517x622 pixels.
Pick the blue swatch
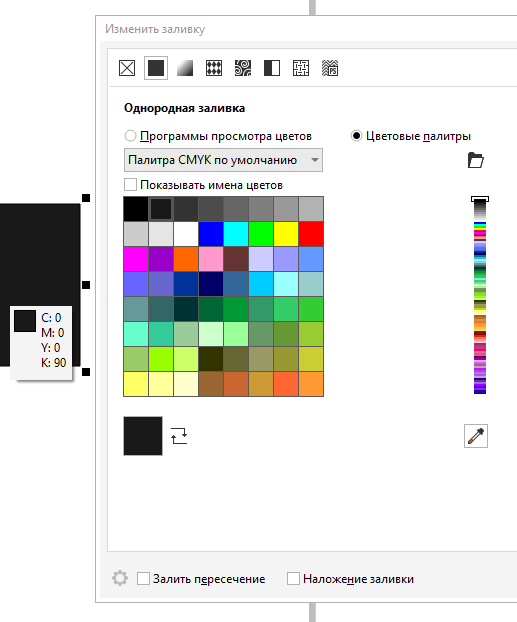pos(211,234)
